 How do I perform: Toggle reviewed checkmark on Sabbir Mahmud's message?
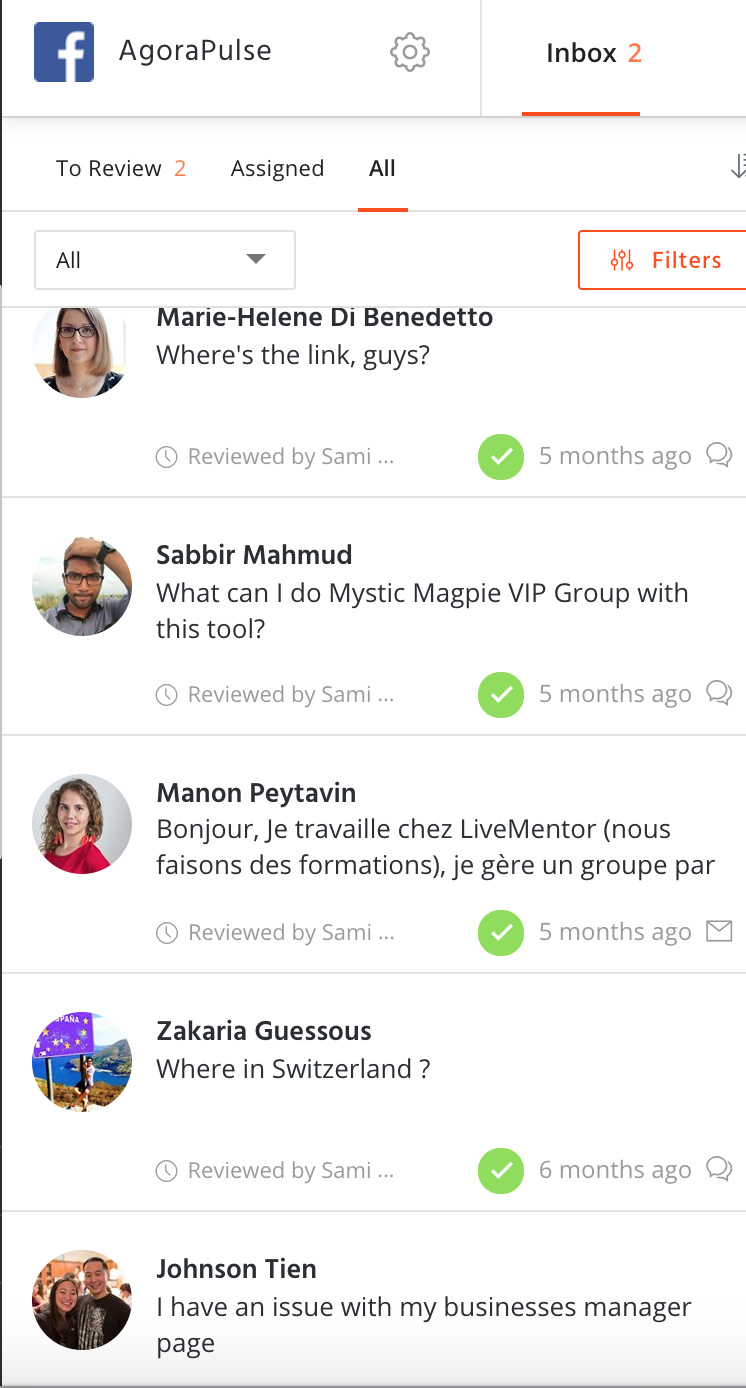(501, 695)
